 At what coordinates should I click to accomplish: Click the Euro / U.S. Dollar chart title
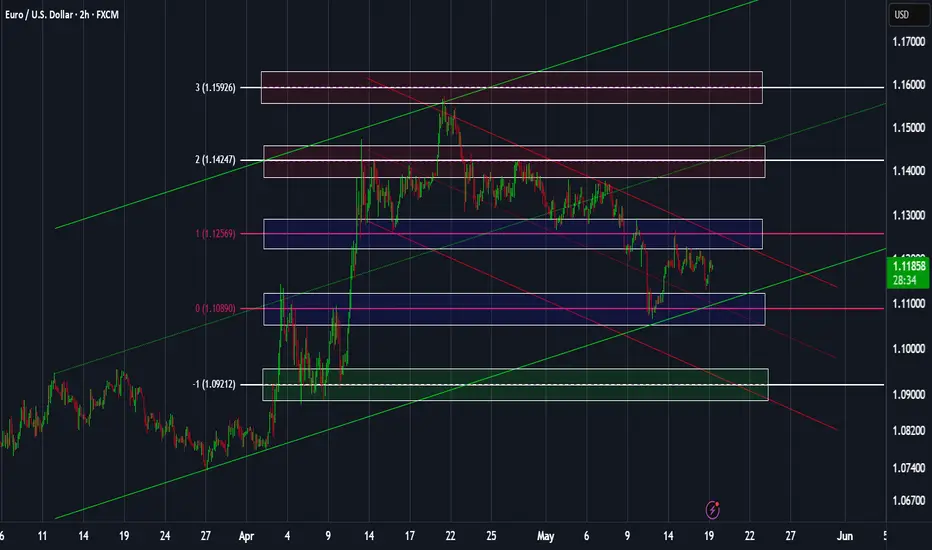coord(62,14)
